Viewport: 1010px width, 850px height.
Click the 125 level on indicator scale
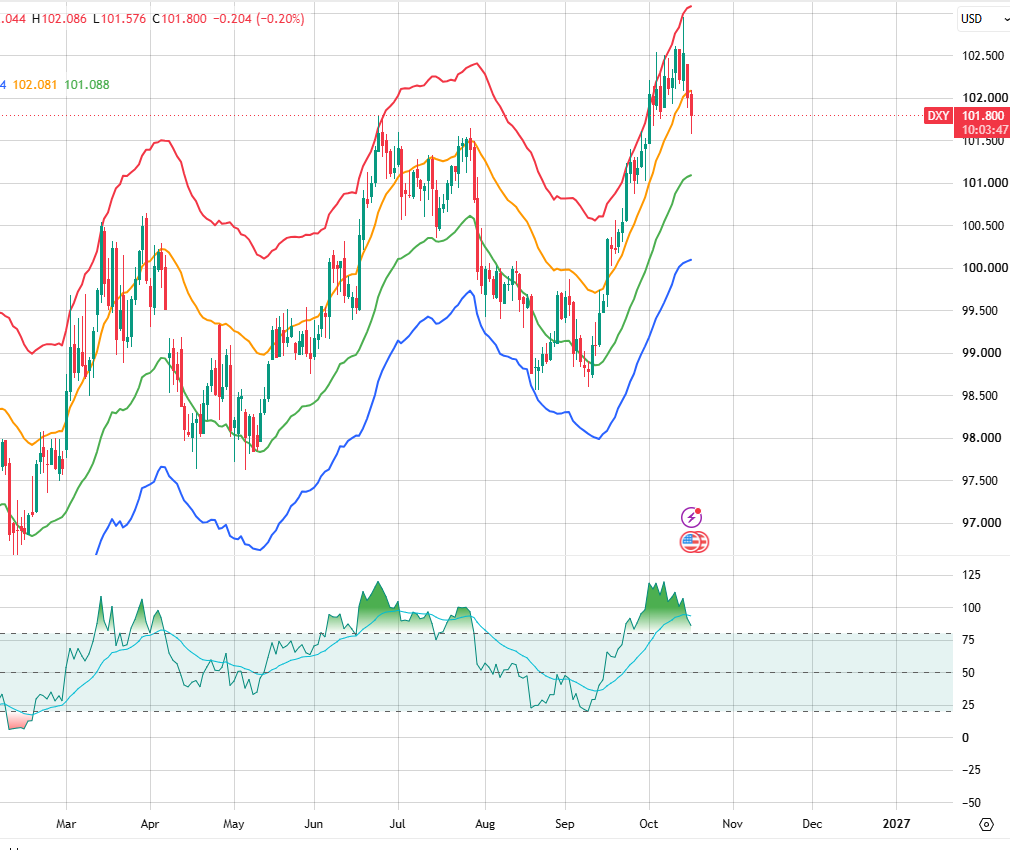(x=971, y=574)
